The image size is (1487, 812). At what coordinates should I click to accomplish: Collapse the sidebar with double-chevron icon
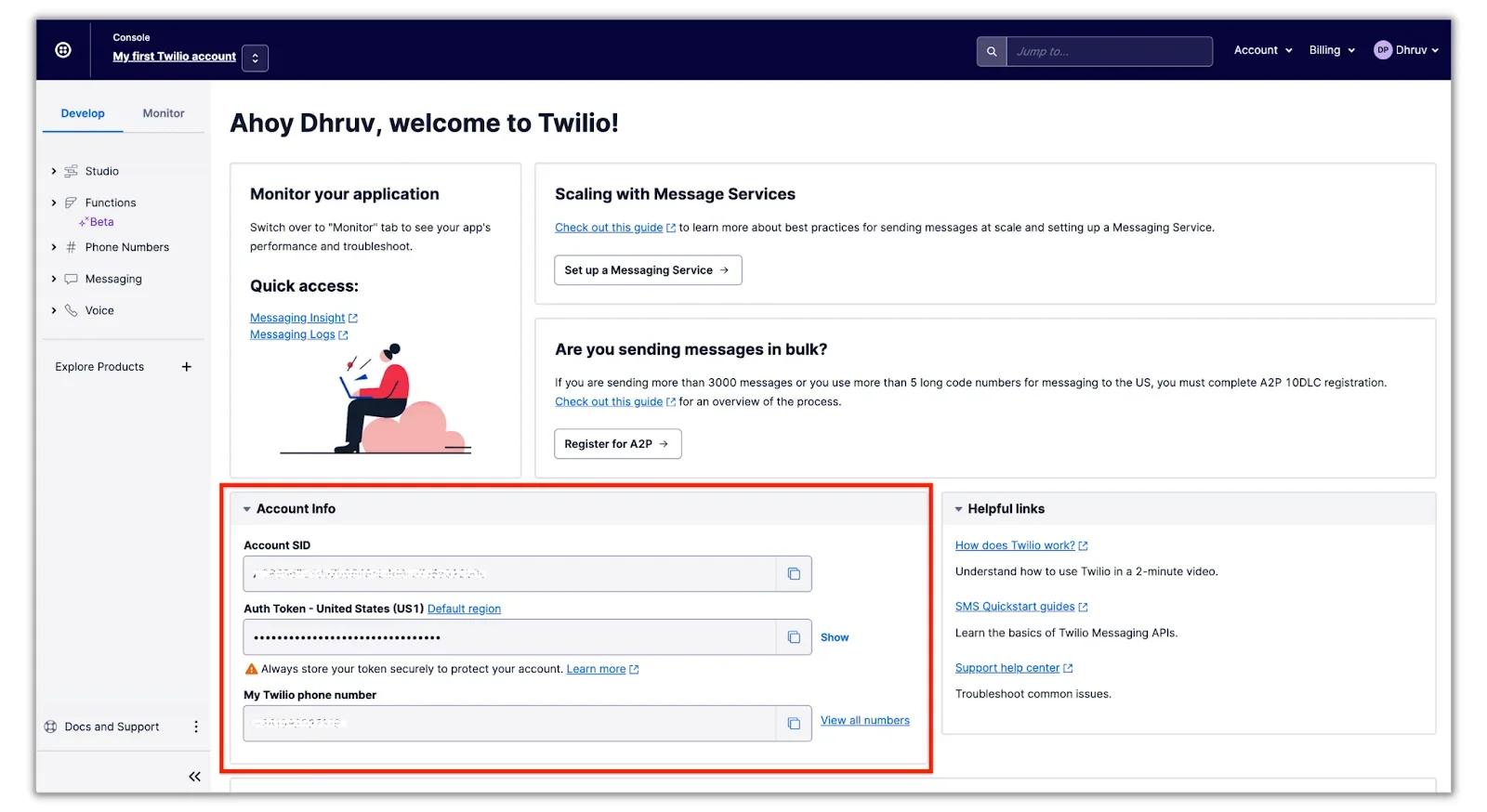pyautogui.click(x=194, y=777)
